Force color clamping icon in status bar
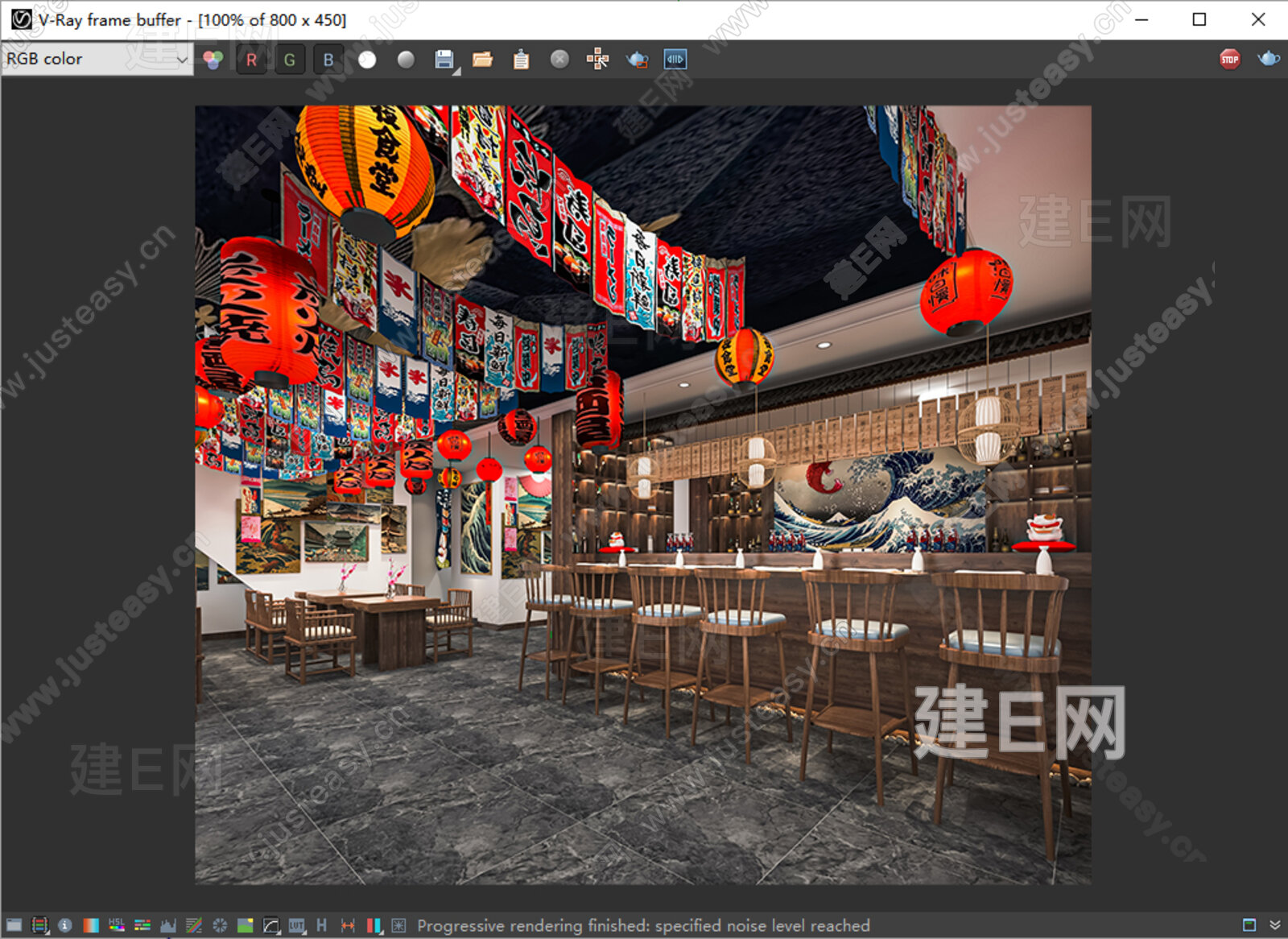This screenshot has width=1288, height=939. pyautogui.click(x=39, y=925)
